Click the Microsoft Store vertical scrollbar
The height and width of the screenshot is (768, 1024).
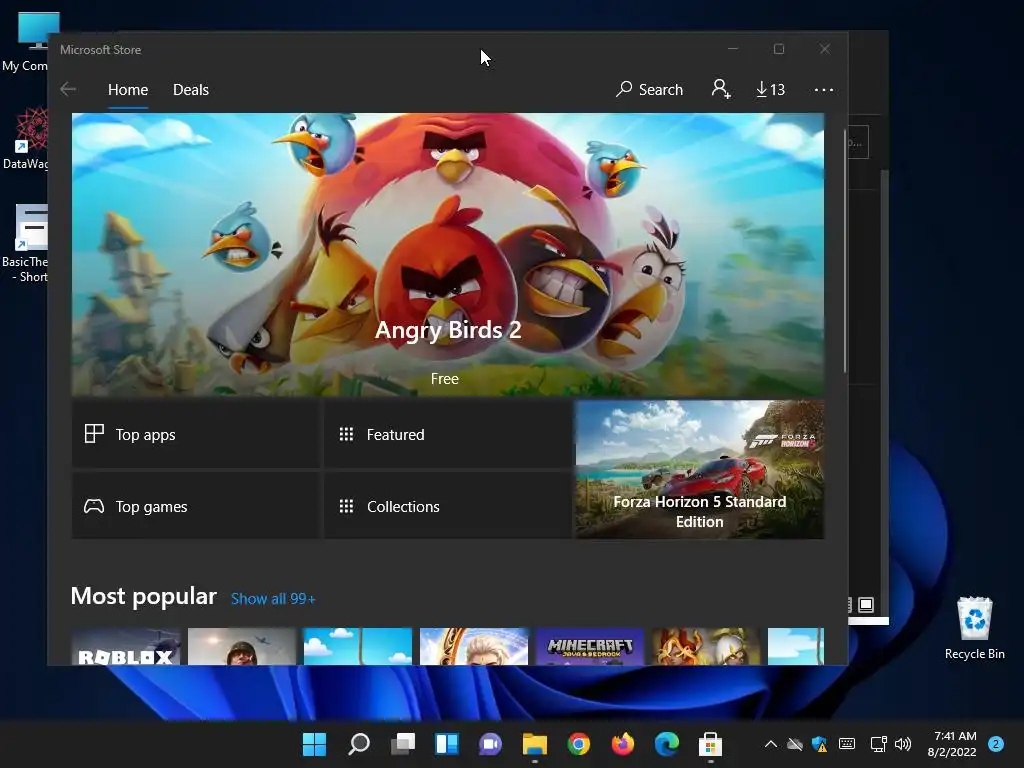845,251
